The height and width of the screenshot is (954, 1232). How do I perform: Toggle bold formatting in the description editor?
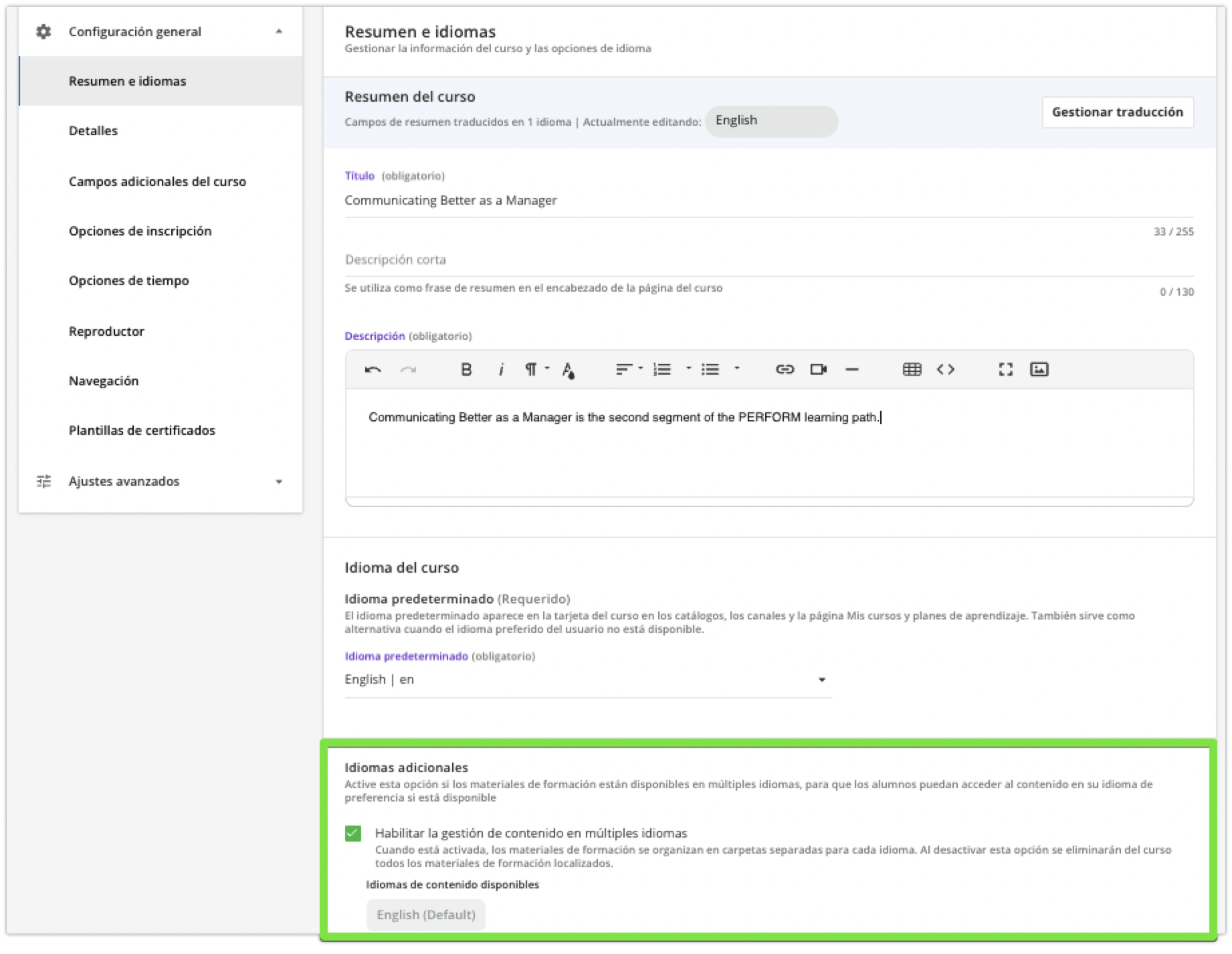(466, 369)
